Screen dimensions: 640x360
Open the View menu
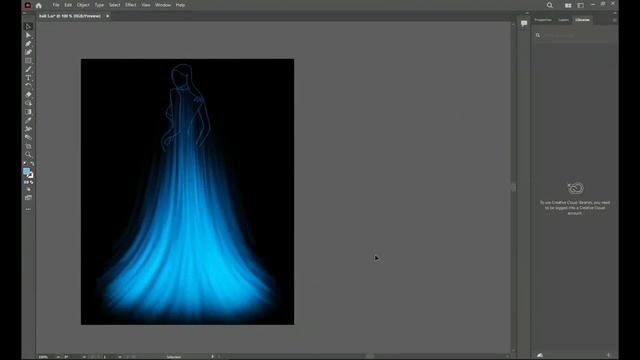tap(146, 5)
